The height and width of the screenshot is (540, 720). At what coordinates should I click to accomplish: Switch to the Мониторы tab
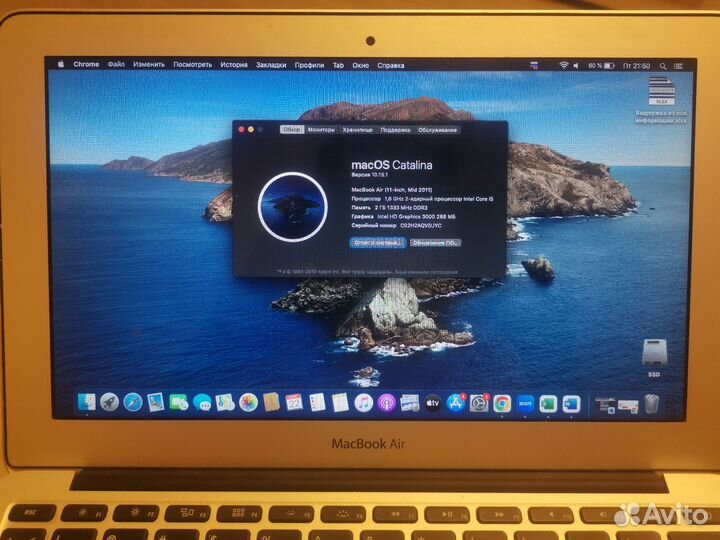pos(321,130)
